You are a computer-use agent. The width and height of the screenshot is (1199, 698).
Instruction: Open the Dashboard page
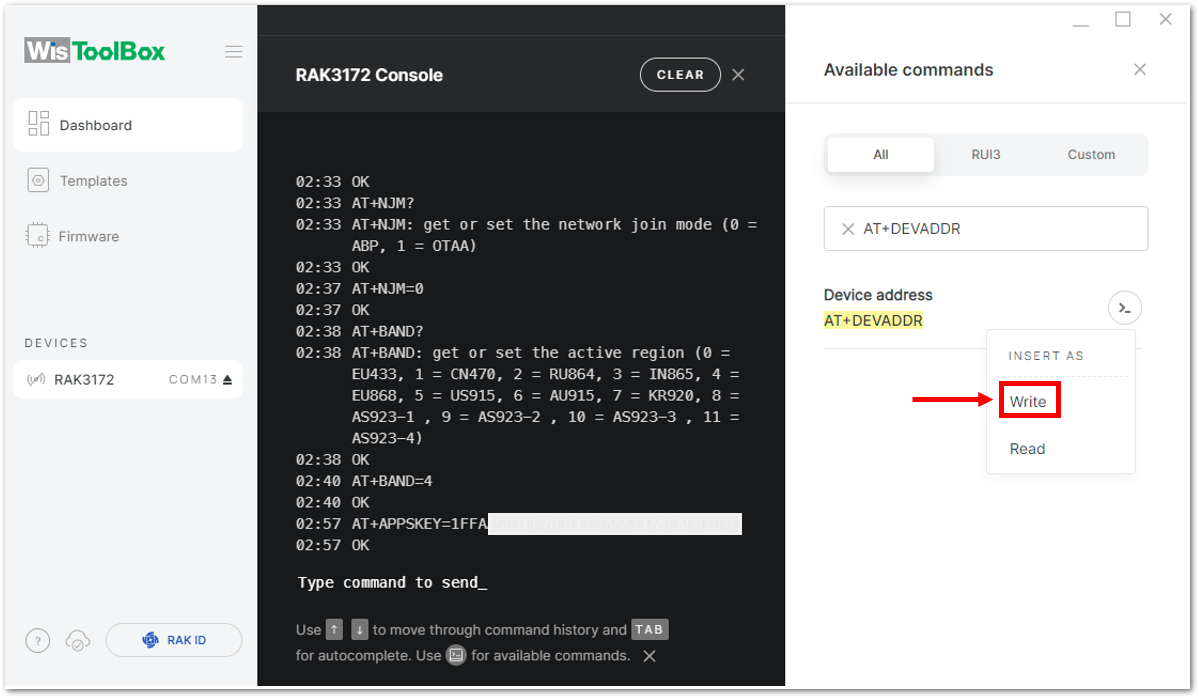coord(128,125)
